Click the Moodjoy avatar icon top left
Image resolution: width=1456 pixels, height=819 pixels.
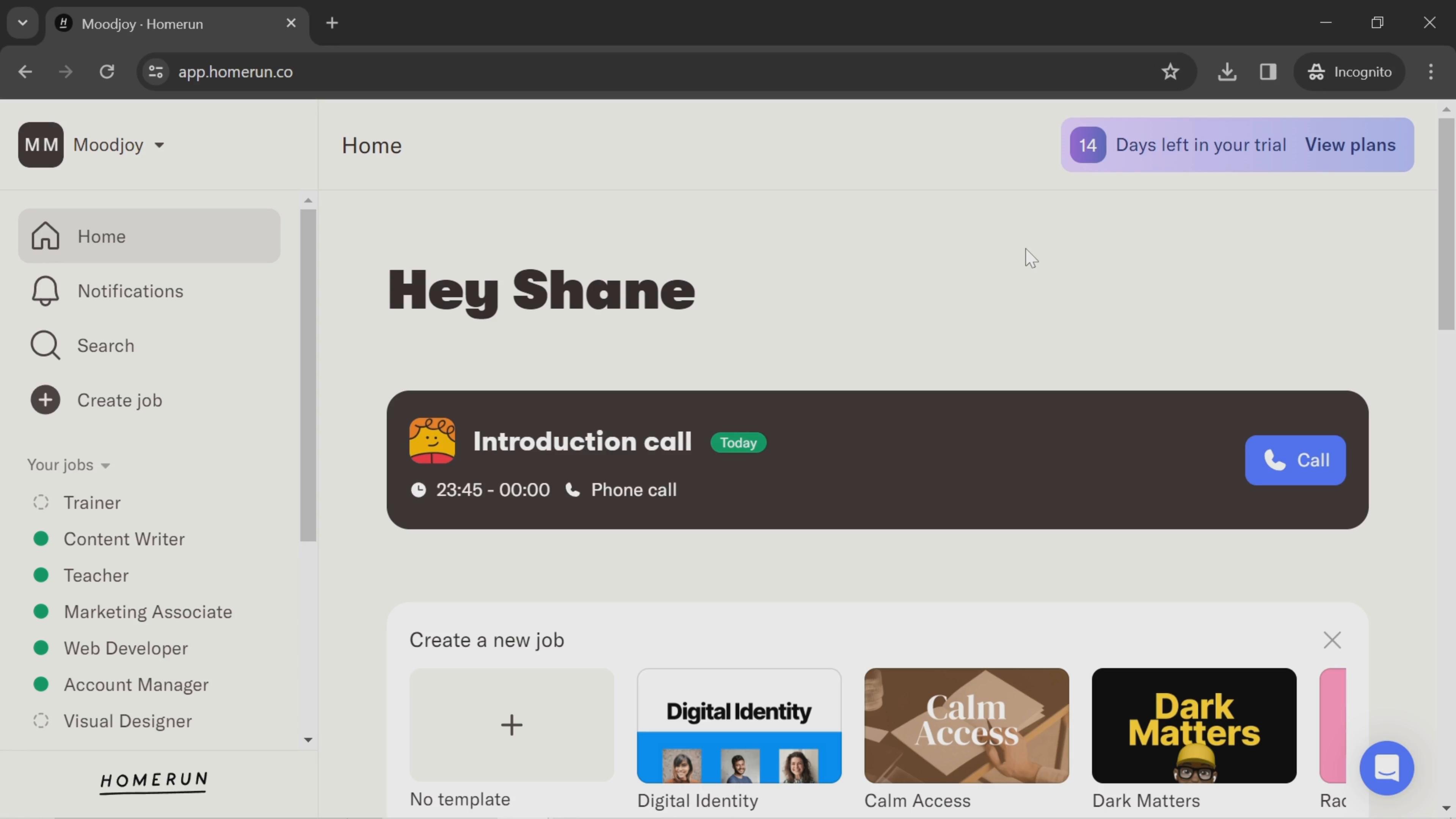[39, 144]
